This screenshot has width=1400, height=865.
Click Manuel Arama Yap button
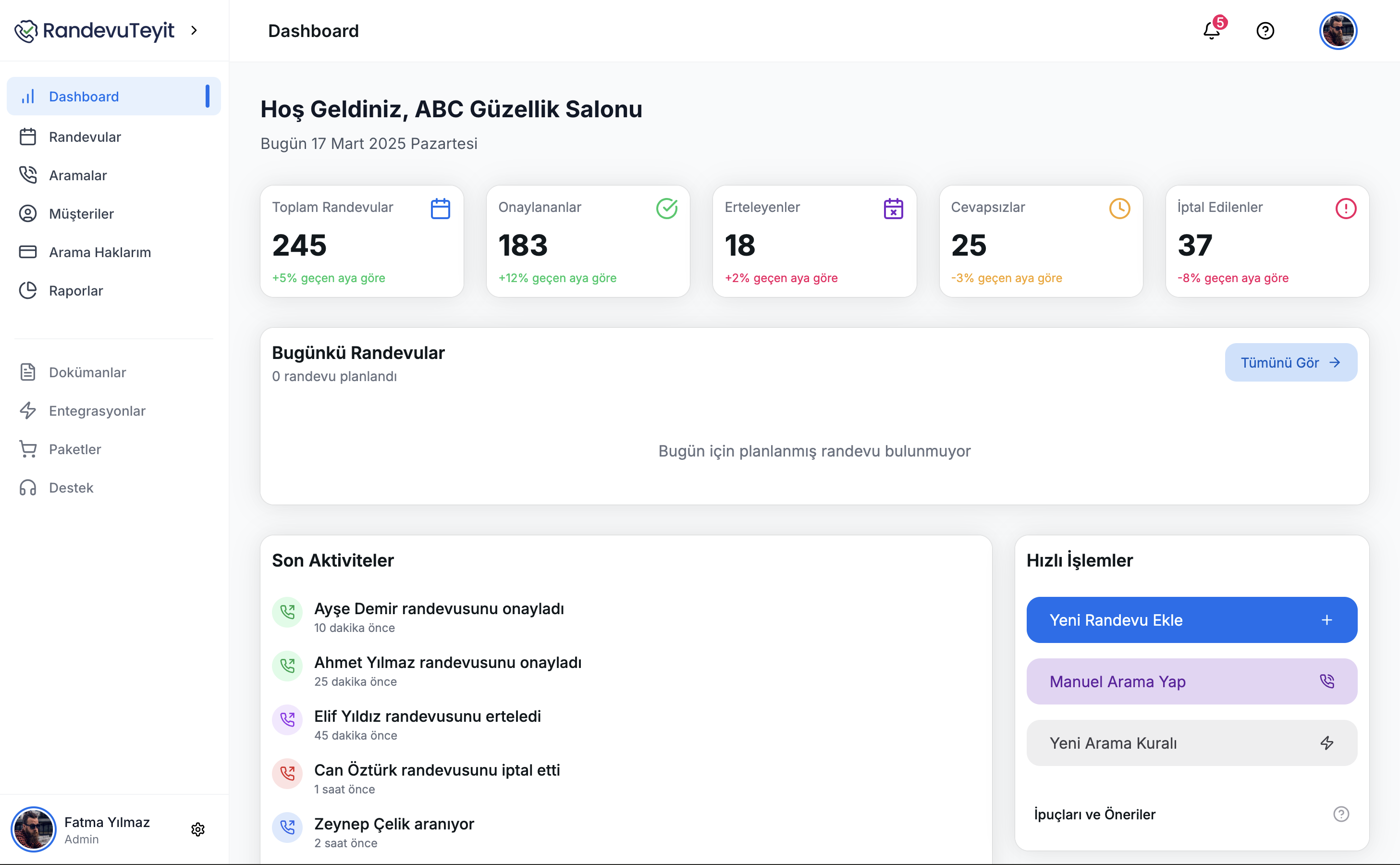point(1191,681)
